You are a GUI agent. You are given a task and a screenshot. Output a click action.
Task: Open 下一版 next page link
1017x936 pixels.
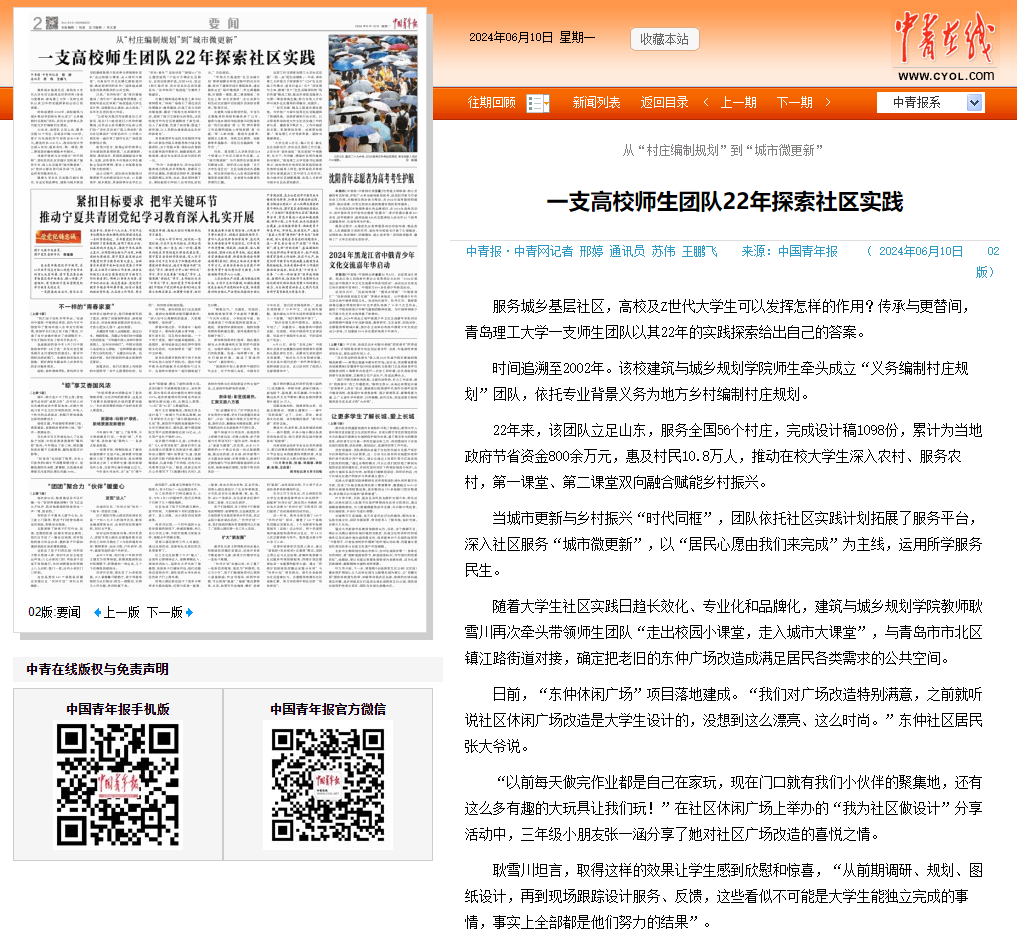coord(165,612)
